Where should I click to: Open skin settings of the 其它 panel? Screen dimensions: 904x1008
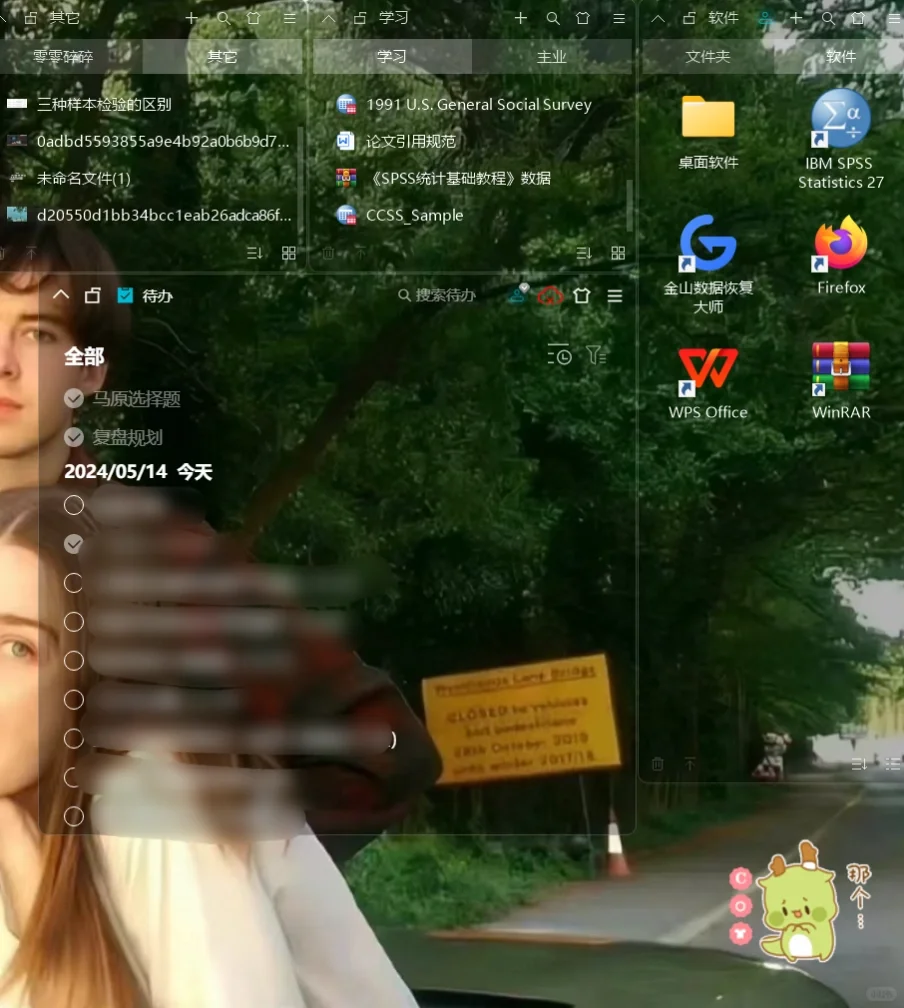tap(254, 18)
